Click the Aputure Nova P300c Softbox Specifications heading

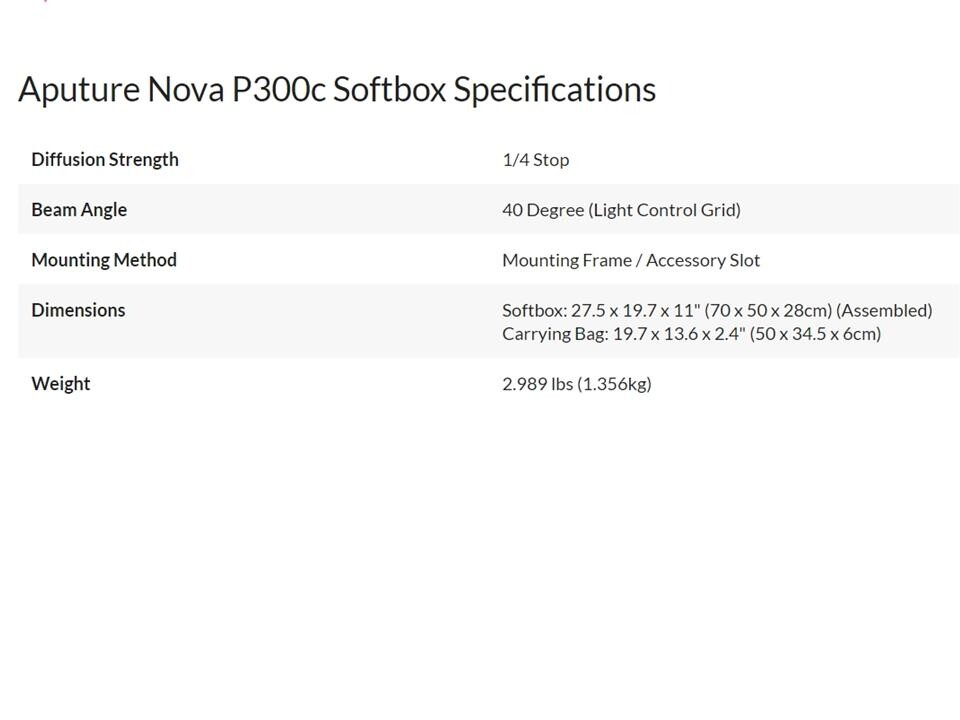click(337, 90)
